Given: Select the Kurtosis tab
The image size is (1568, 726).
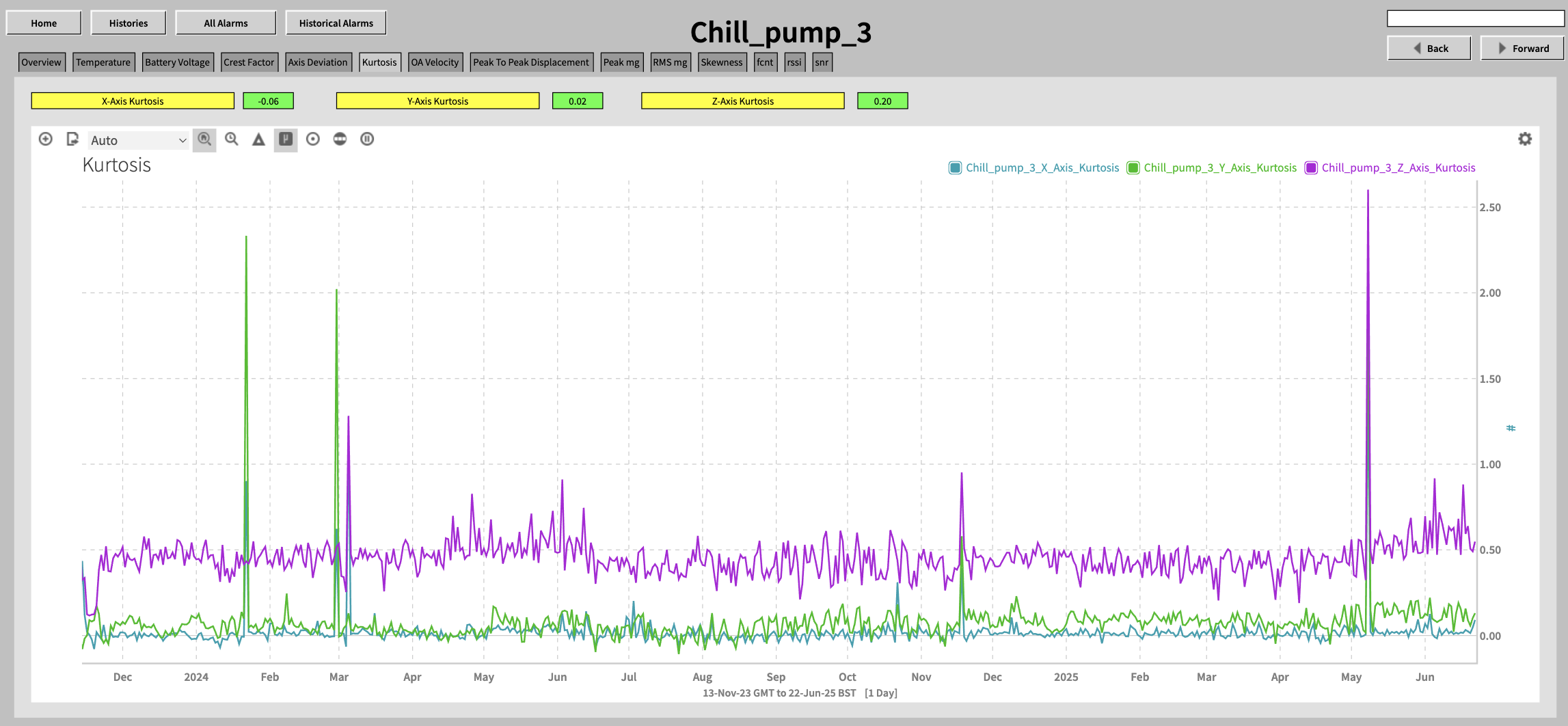Looking at the screenshot, I should point(379,62).
